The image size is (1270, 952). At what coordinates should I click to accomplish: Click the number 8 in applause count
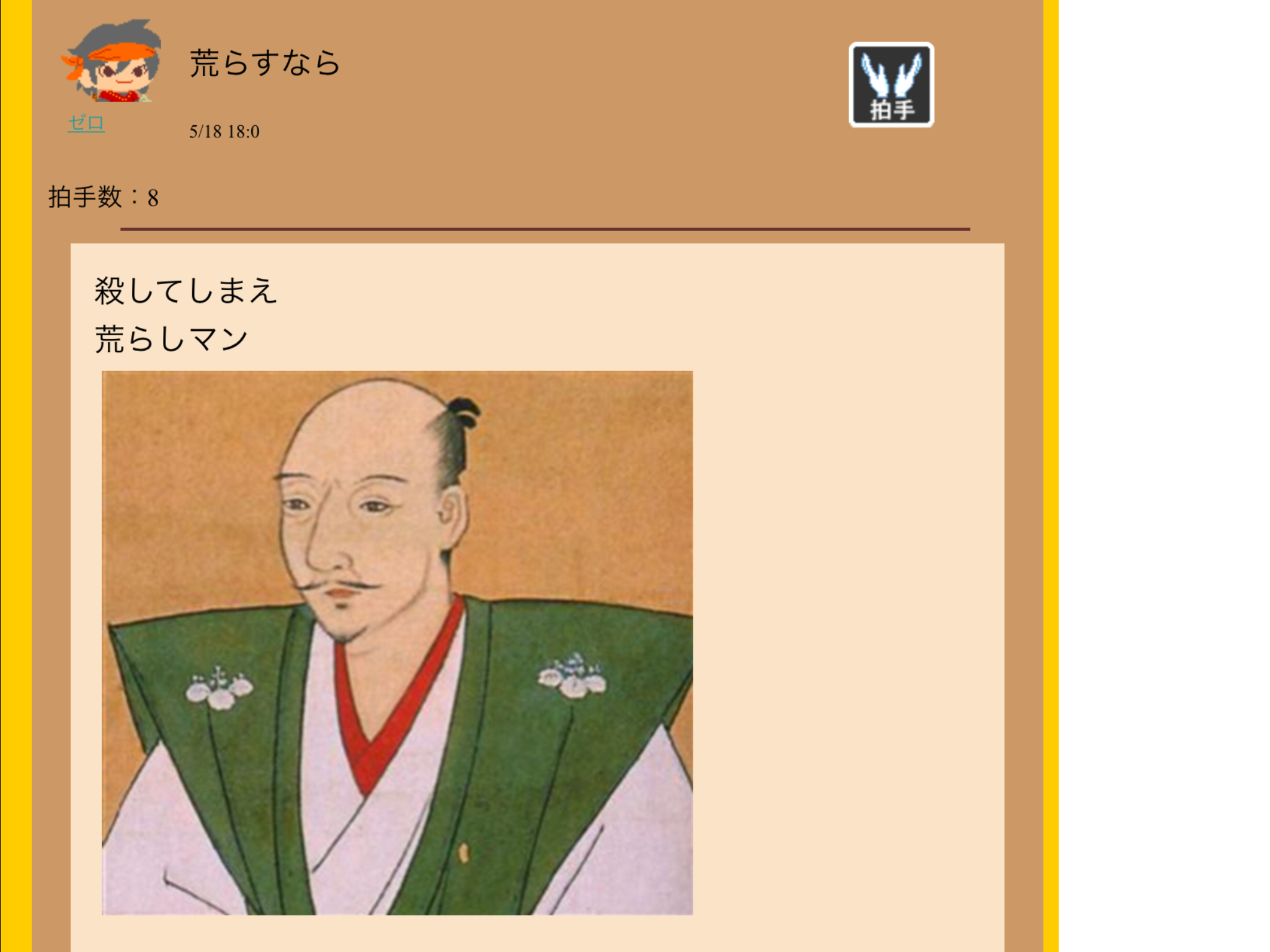coord(153,198)
